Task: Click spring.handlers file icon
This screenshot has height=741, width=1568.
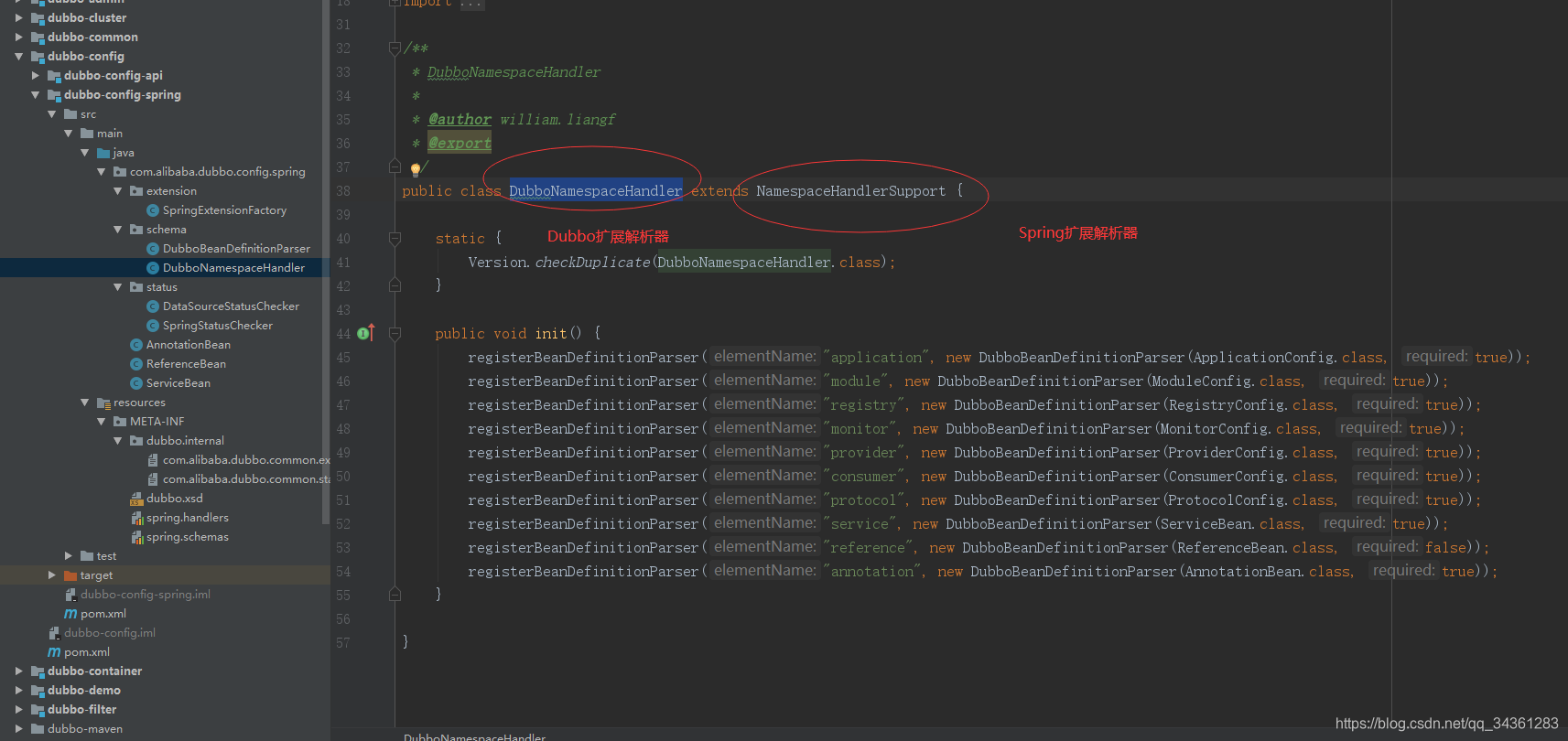Action: click(137, 518)
